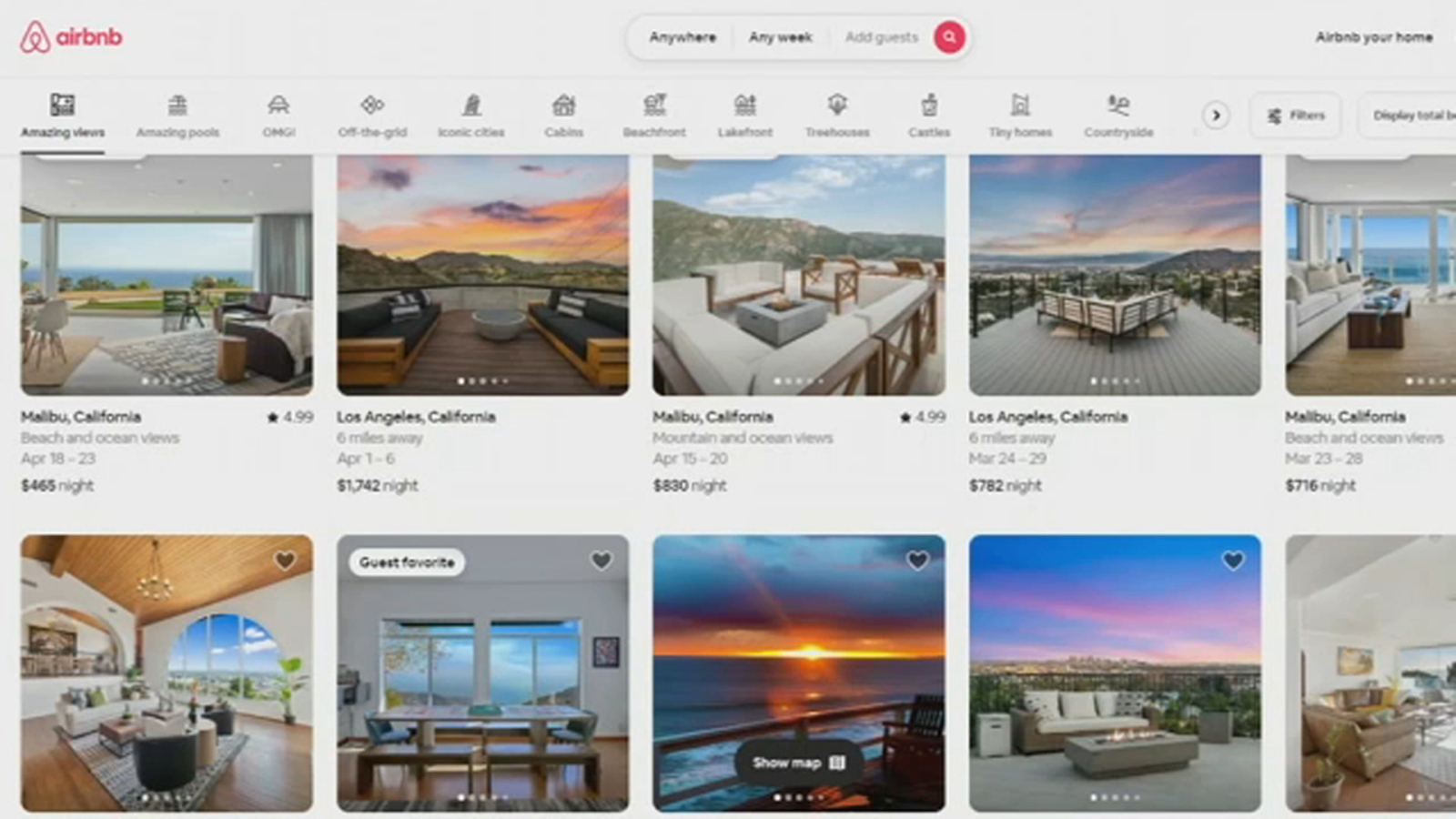Image resolution: width=1456 pixels, height=819 pixels.
Task: Open the Airbnb your home link
Action: [x=1373, y=37]
